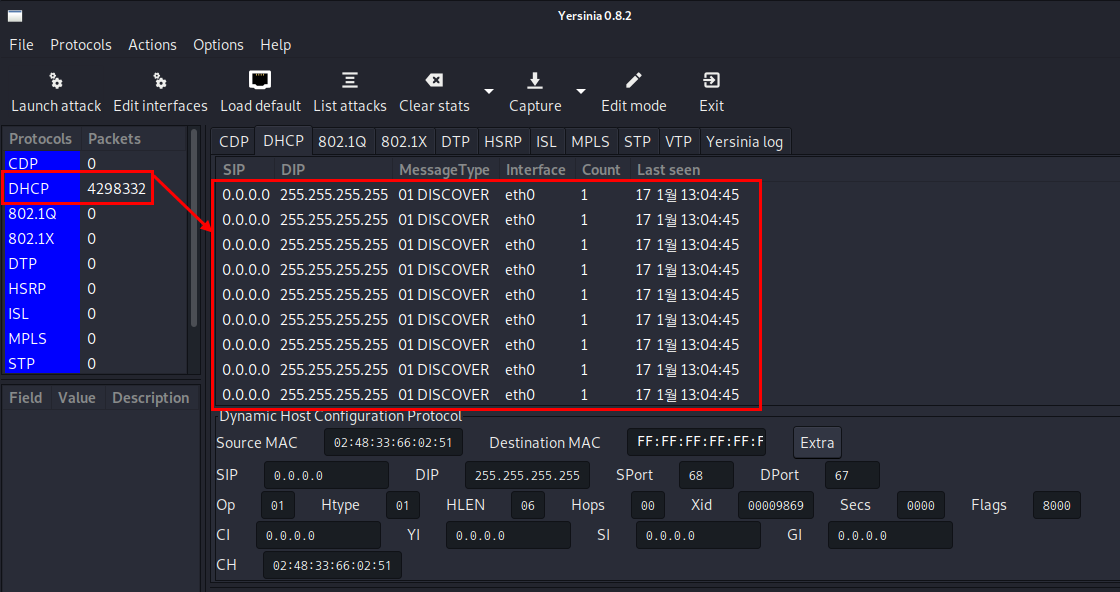
Task: Click the SPort field showing 68
Action: (x=706, y=476)
